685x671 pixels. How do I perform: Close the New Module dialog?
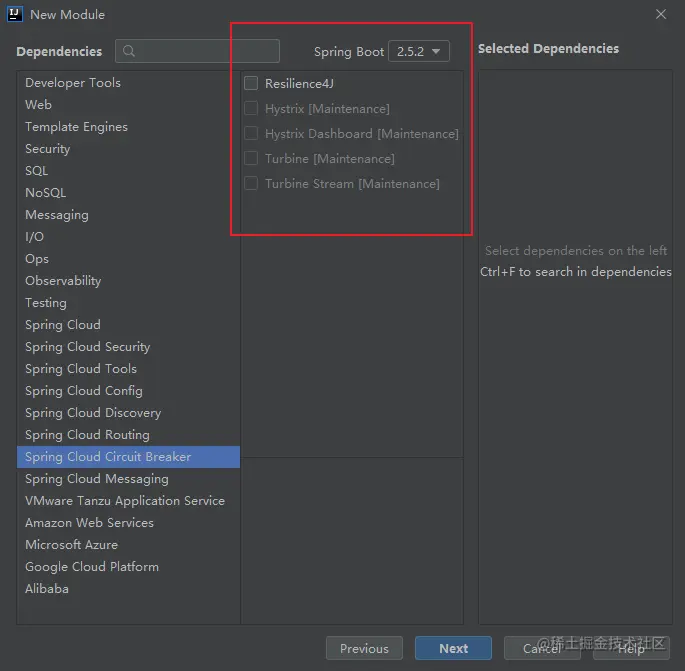click(661, 14)
